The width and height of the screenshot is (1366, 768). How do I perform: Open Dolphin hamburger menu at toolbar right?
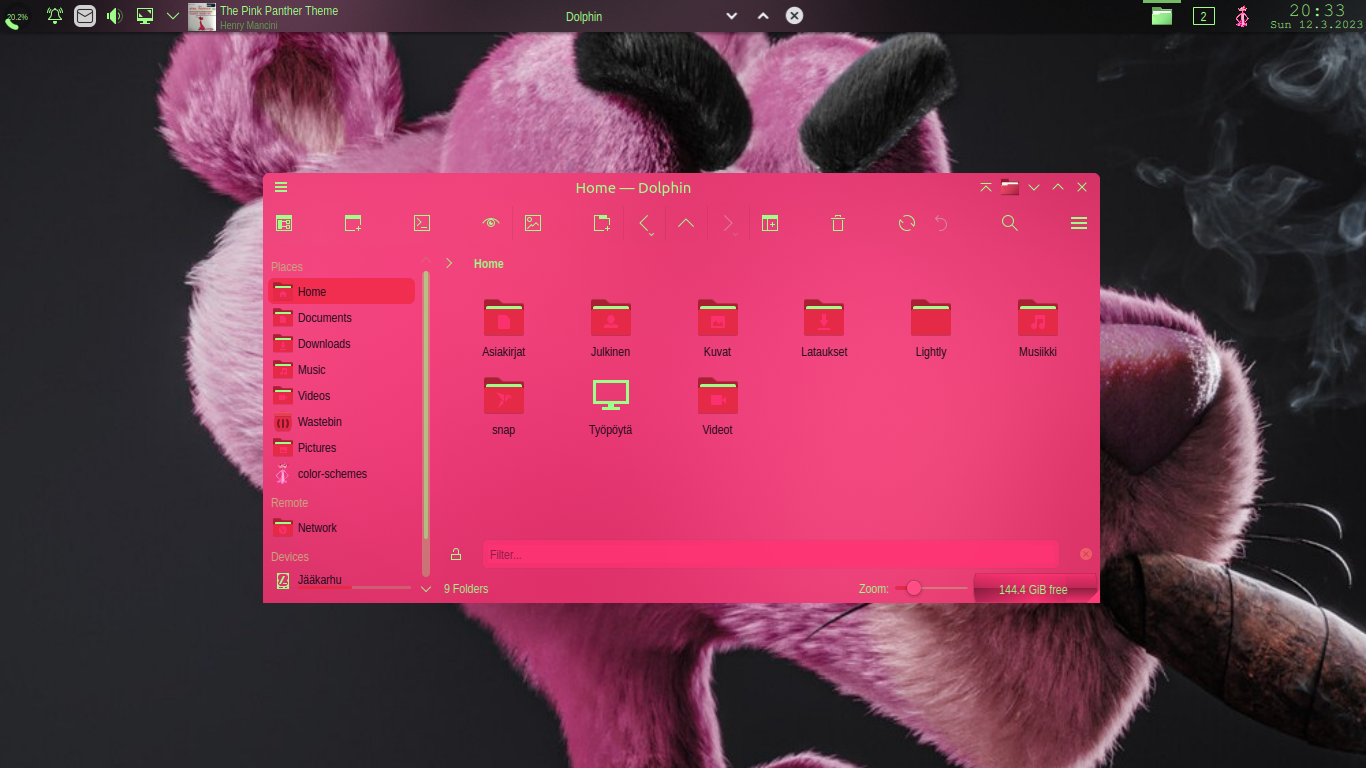pyautogui.click(x=1079, y=223)
